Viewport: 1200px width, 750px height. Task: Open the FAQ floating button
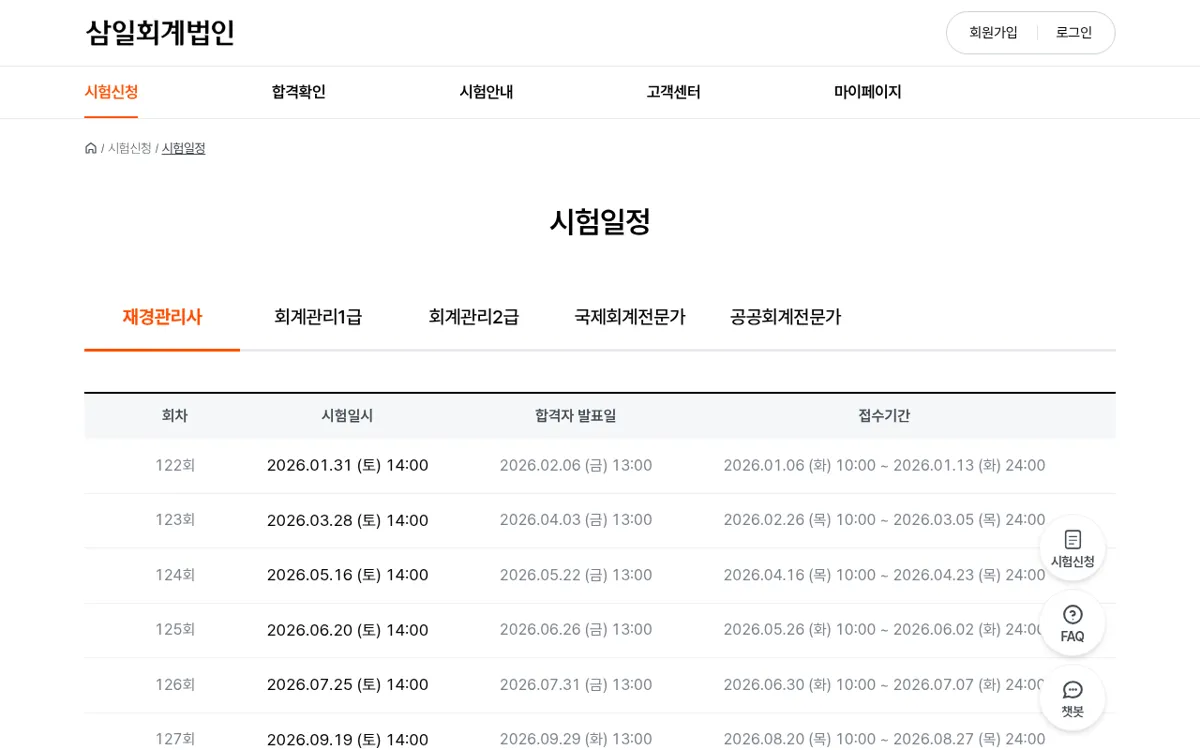[x=1072, y=623]
